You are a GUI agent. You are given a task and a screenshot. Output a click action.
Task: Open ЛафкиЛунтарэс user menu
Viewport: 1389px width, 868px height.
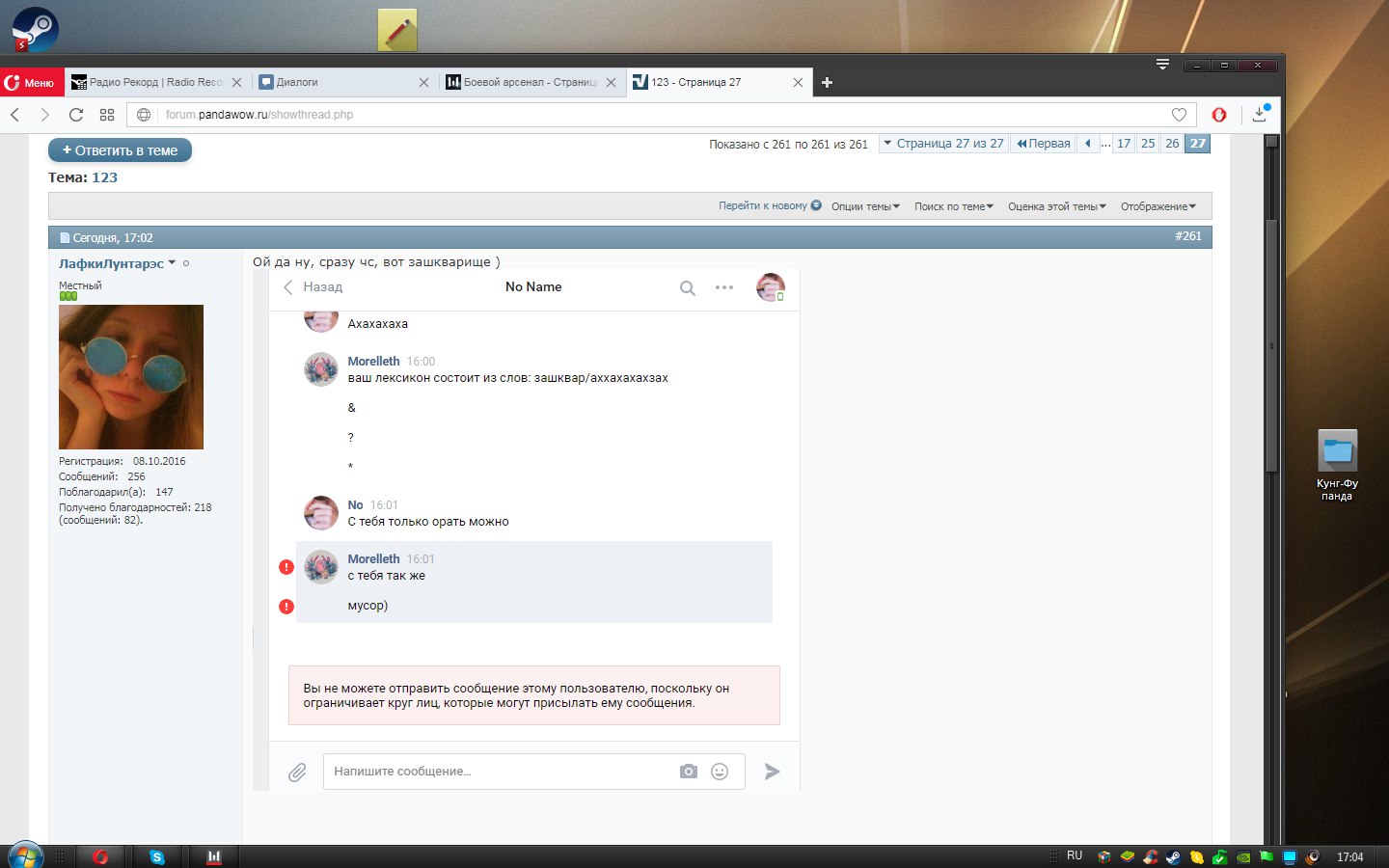(118, 263)
